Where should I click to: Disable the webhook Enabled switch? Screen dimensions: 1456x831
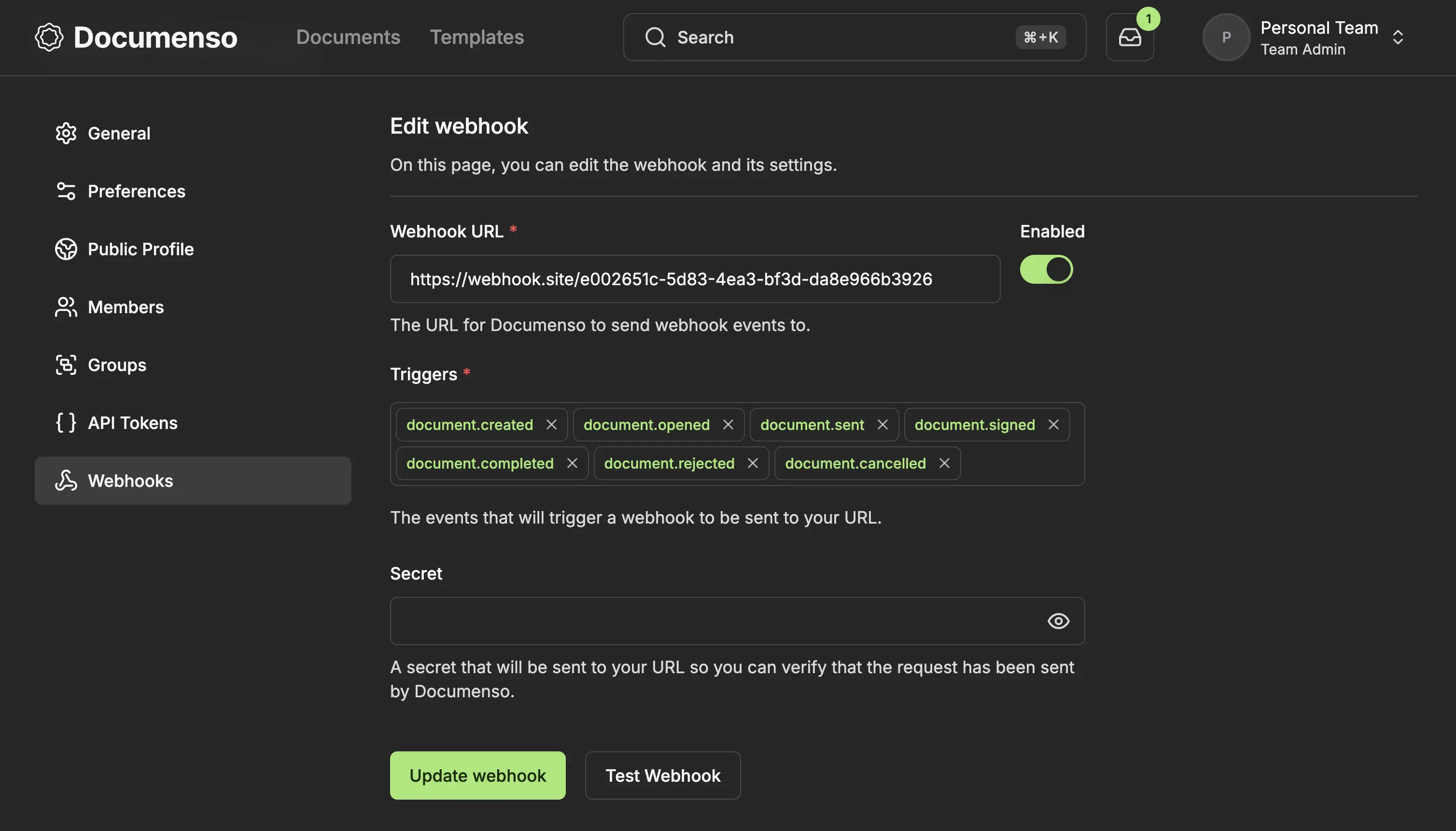pos(1046,269)
